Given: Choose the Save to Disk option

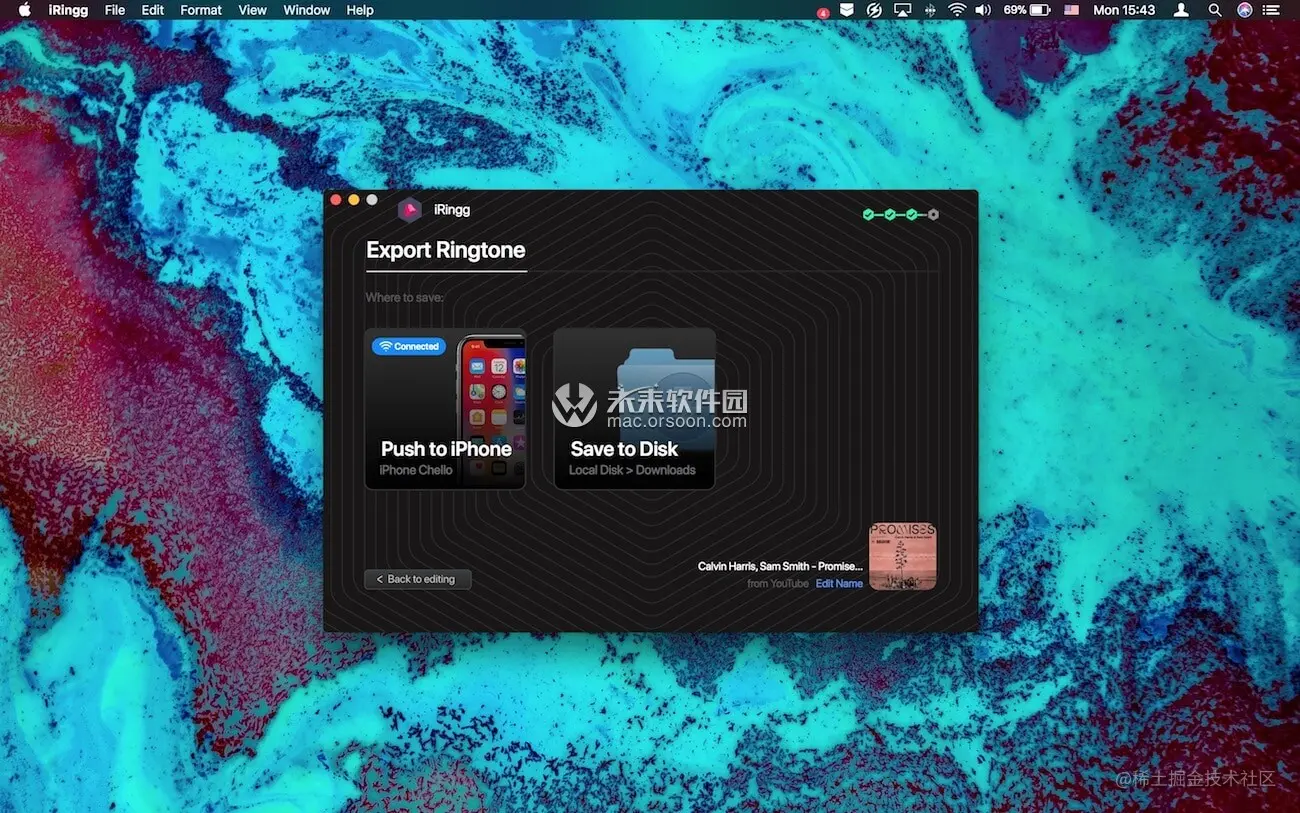Looking at the screenshot, I should [634, 409].
